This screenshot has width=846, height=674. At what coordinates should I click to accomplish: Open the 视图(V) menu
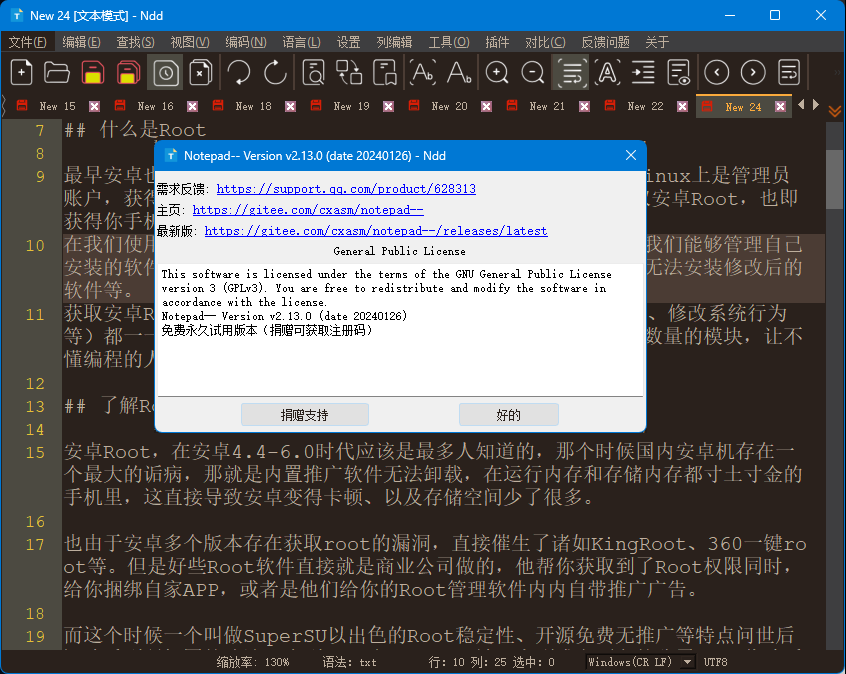click(x=190, y=42)
